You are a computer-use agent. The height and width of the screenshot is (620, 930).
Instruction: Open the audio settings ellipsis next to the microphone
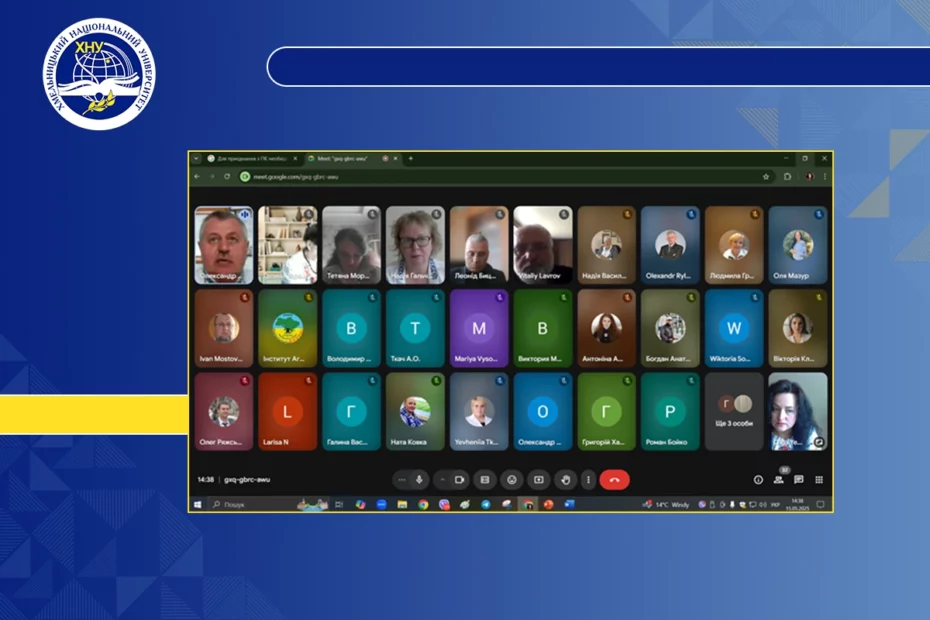click(402, 479)
